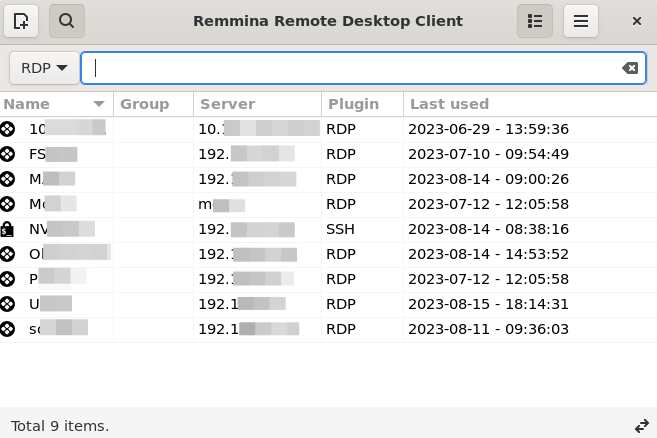
Task: Clear the quick connect field icon
Action: pyautogui.click(x=630, y=68)
